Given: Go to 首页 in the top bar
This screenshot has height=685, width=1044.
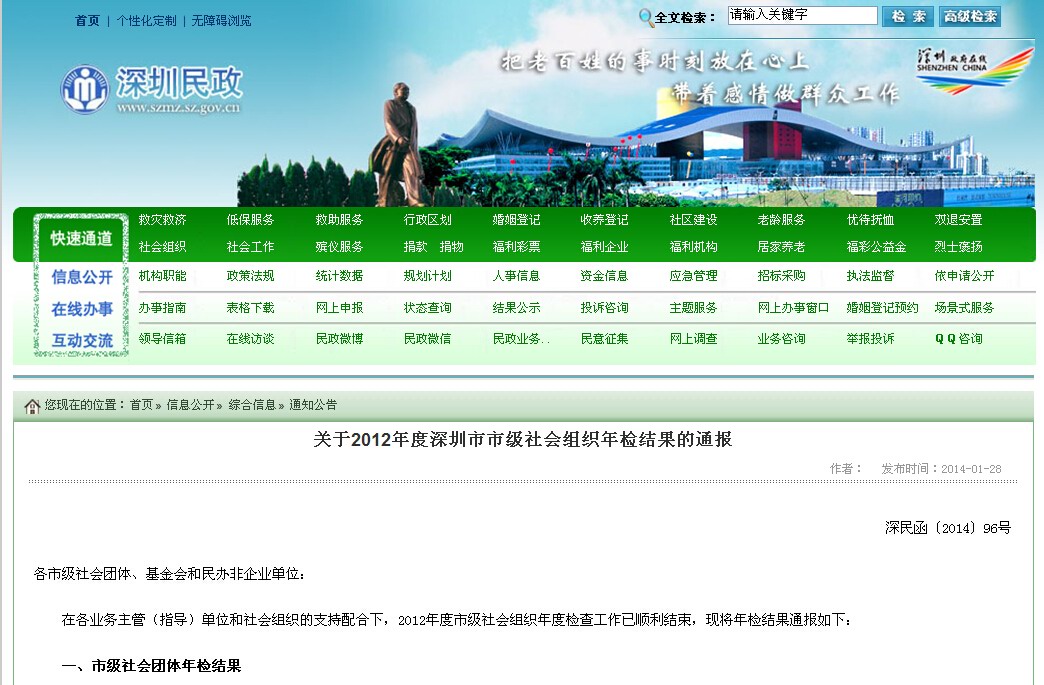Looking at the screenshot, I should (87, 21).
